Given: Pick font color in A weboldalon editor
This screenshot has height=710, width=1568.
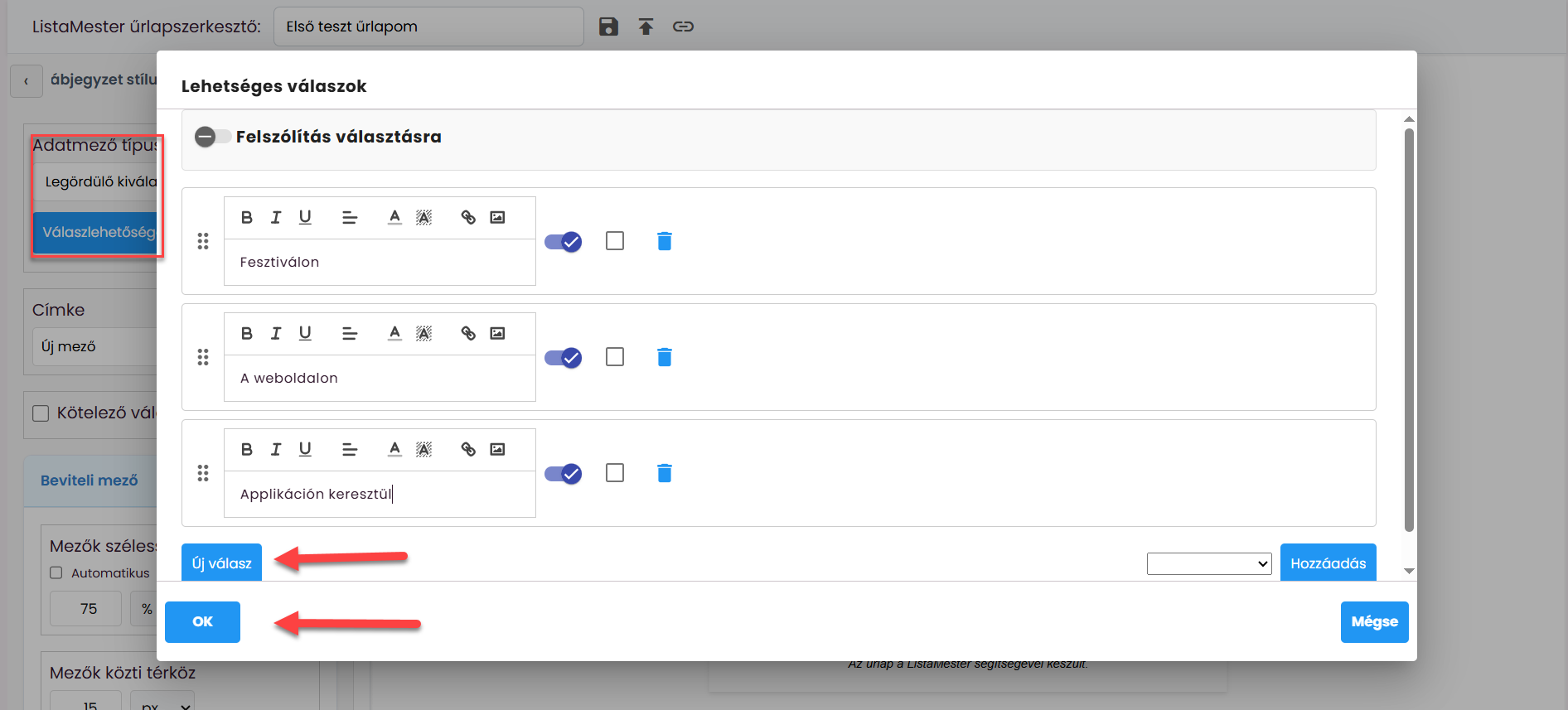Looking at the screenshot, I should tap(394, 333).
